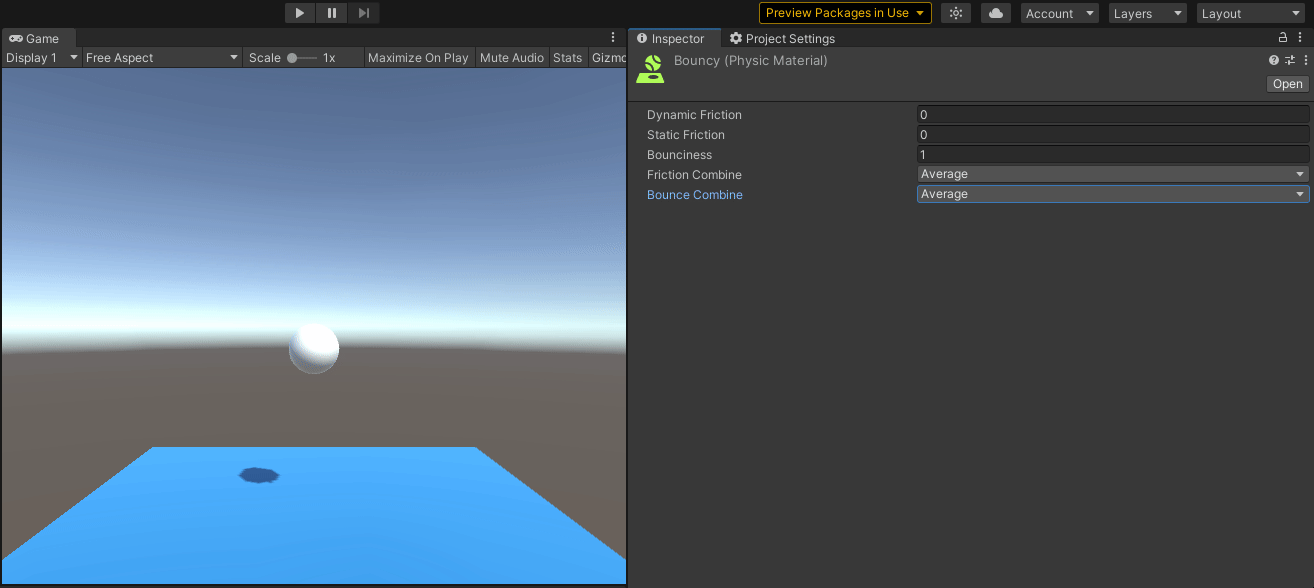This screenshot has width=1314, height=588.
Task: Open the Layers dropdown
Action: (x=1147, y=13)
